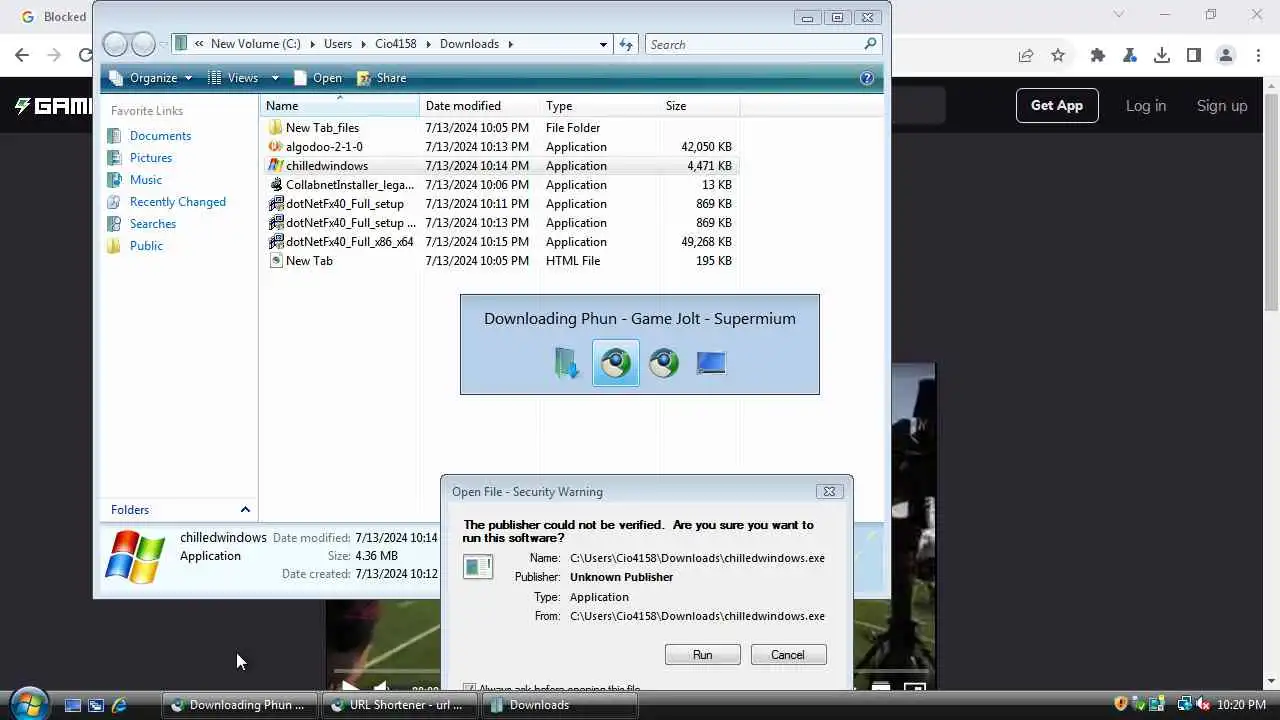The height and width of the screenshot is (720, 1280).
Task: Click Show Desktop in the quick launch
Action: (73, 705)
